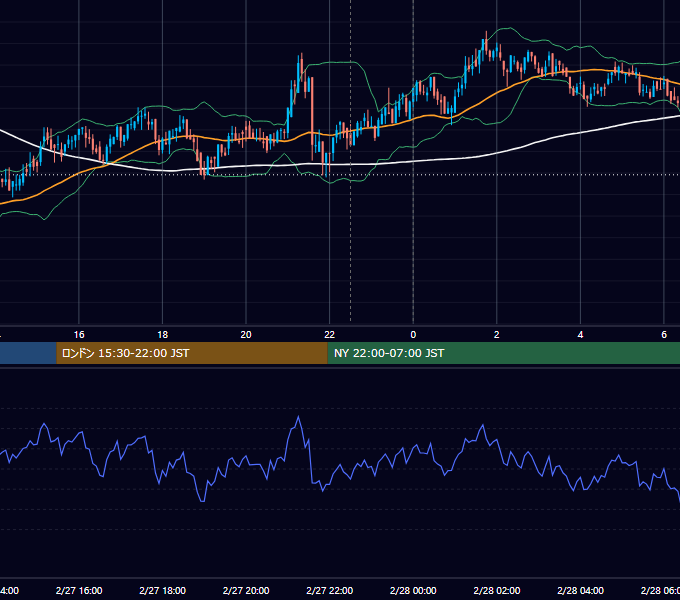The width and height of the screenshot is (680, 600).
Task: Click the 2/28 02:00 time label
Action: 497,590
